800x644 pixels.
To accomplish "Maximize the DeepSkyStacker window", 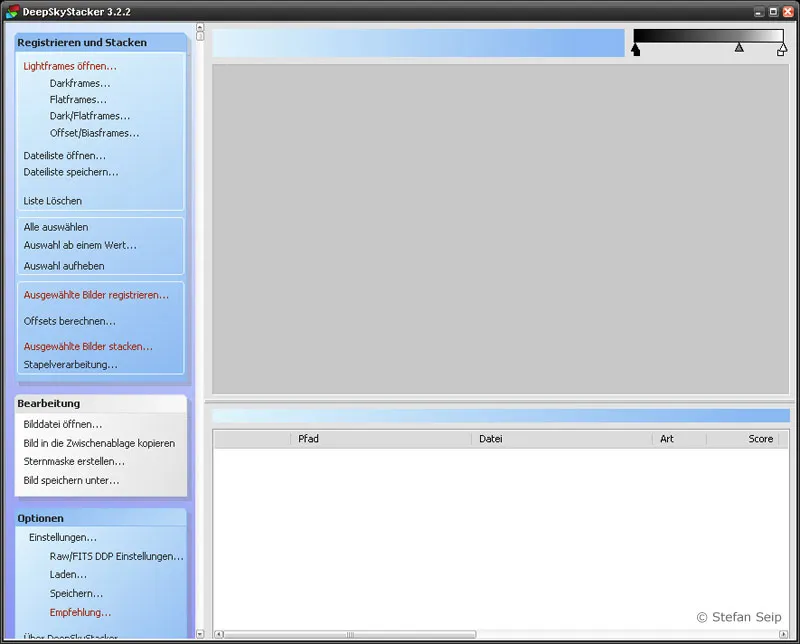I will pyautogui.click(x=773, y=12).
